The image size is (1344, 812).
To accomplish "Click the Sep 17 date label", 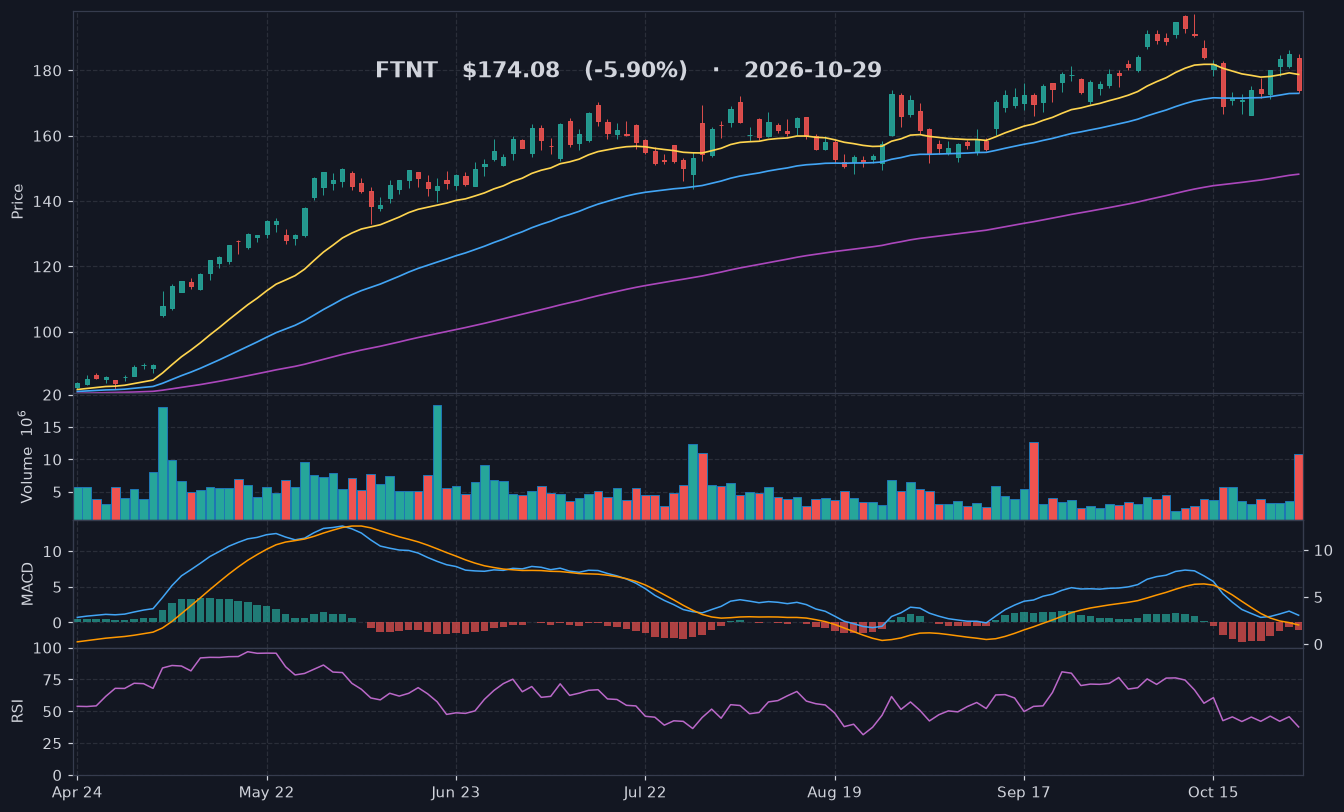I will pyautogui.click(x=1024, y=792).
